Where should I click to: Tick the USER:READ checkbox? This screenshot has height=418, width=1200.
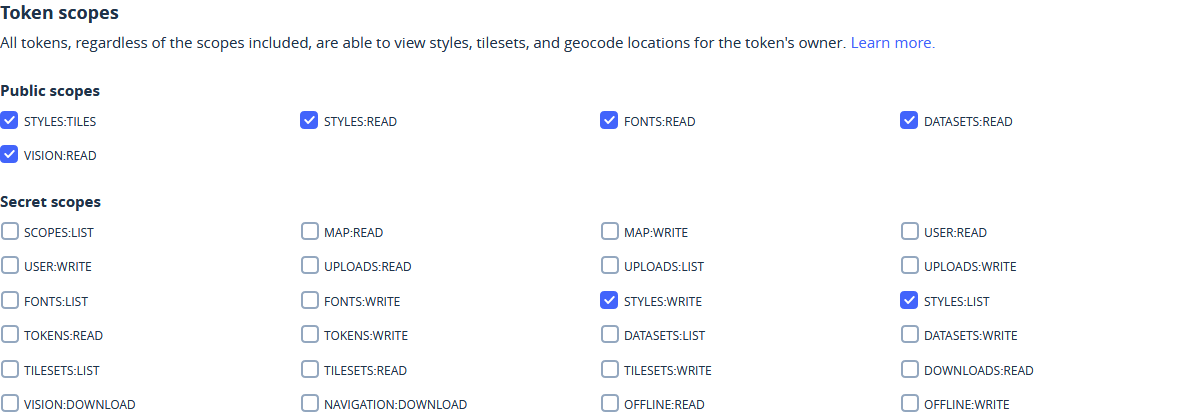[909, 231]
